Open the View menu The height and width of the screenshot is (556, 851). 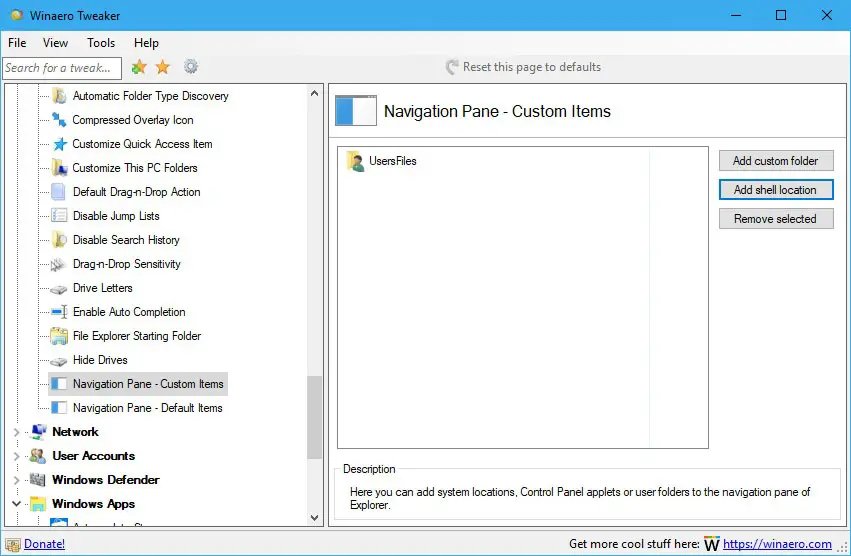tap(55, 43)
